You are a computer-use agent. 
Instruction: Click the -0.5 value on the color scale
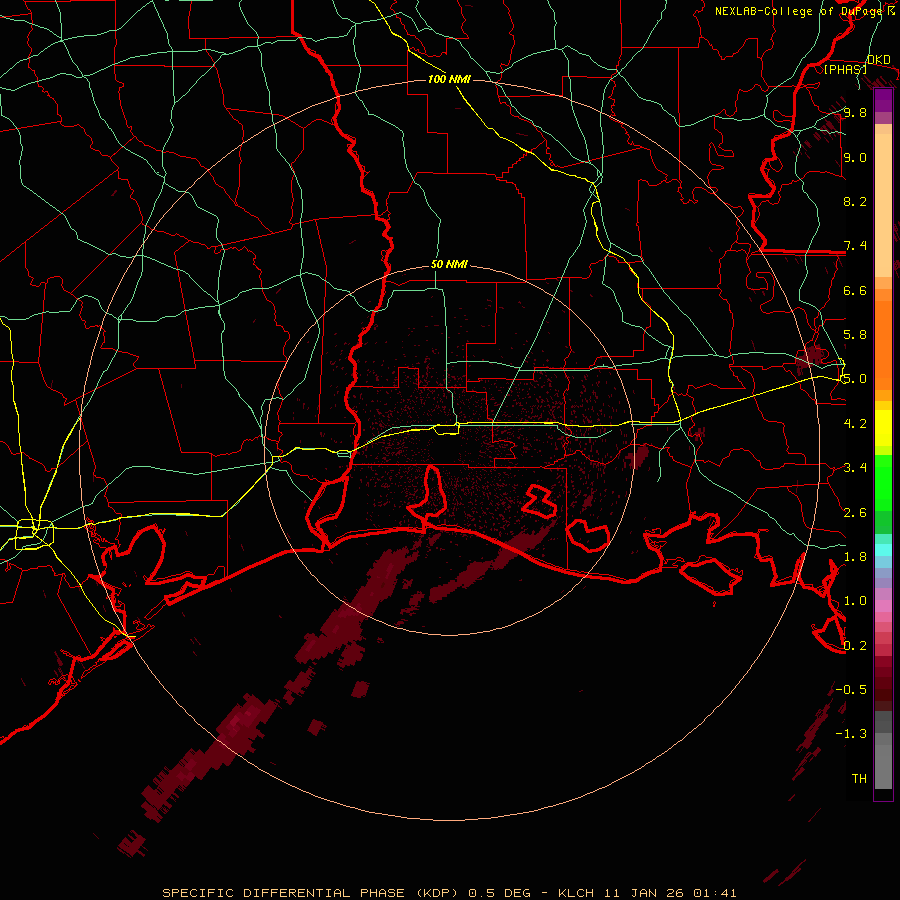(851, 690)
